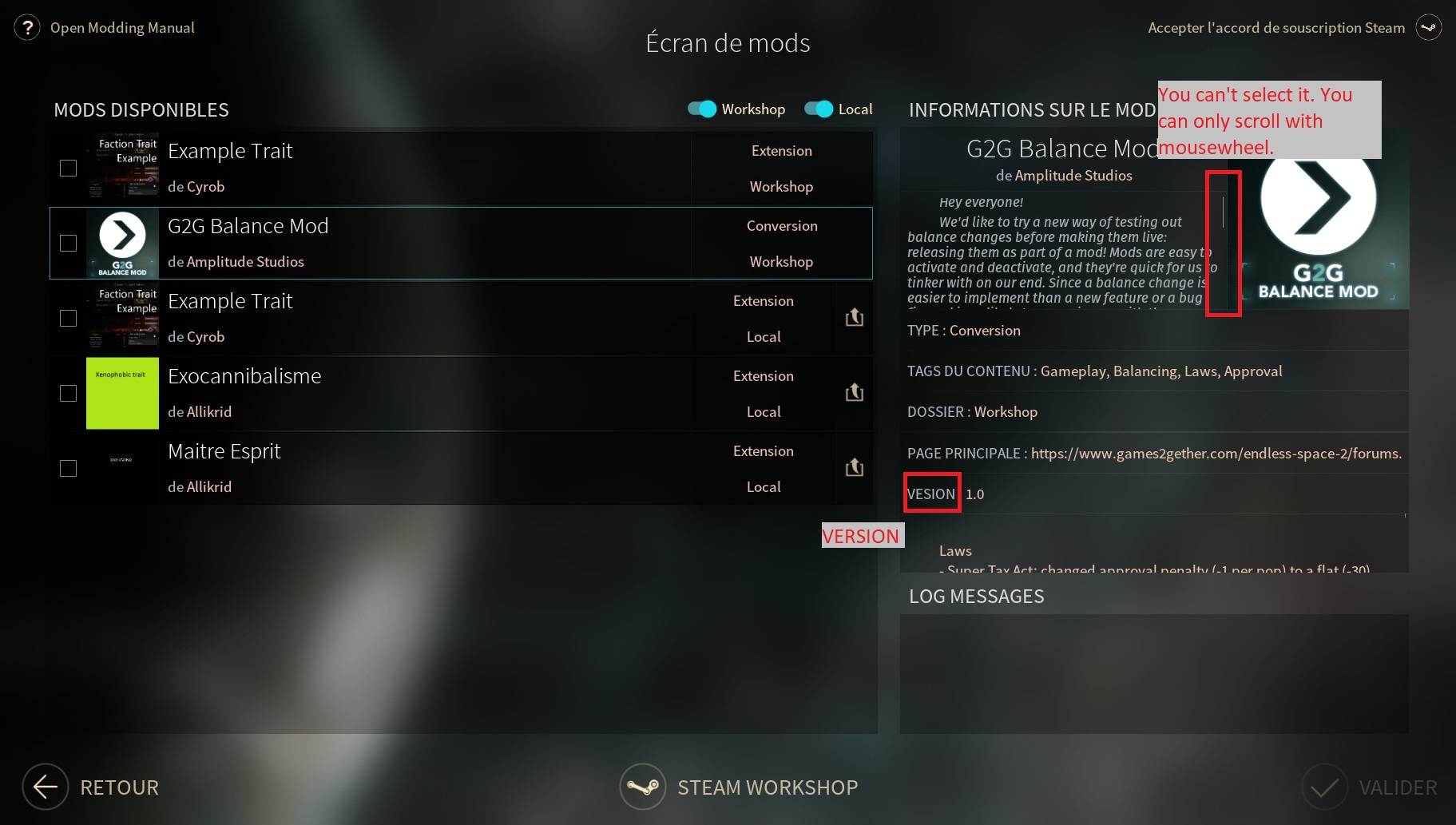Open the games2gether page principale link
1456x825 pixels.
tap(1216, 454)
